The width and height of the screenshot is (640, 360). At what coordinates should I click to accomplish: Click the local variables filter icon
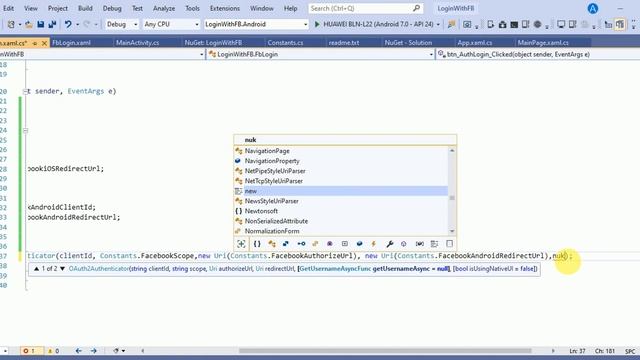click(420, 244)
